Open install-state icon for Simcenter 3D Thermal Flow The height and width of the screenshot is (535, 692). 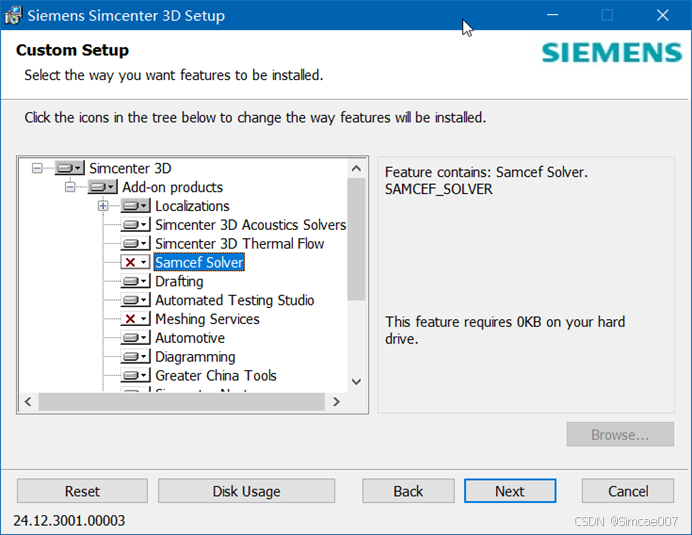(x=135, y=244)
